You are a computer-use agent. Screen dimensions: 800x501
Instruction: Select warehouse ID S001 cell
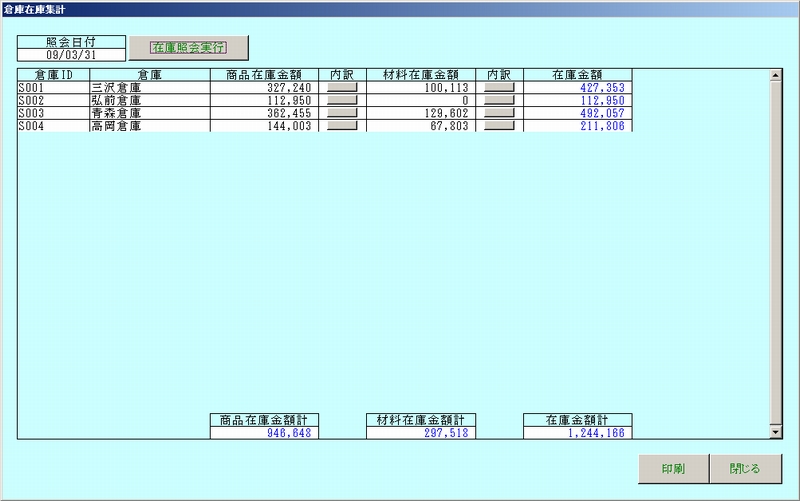click(x=53, y=88)
